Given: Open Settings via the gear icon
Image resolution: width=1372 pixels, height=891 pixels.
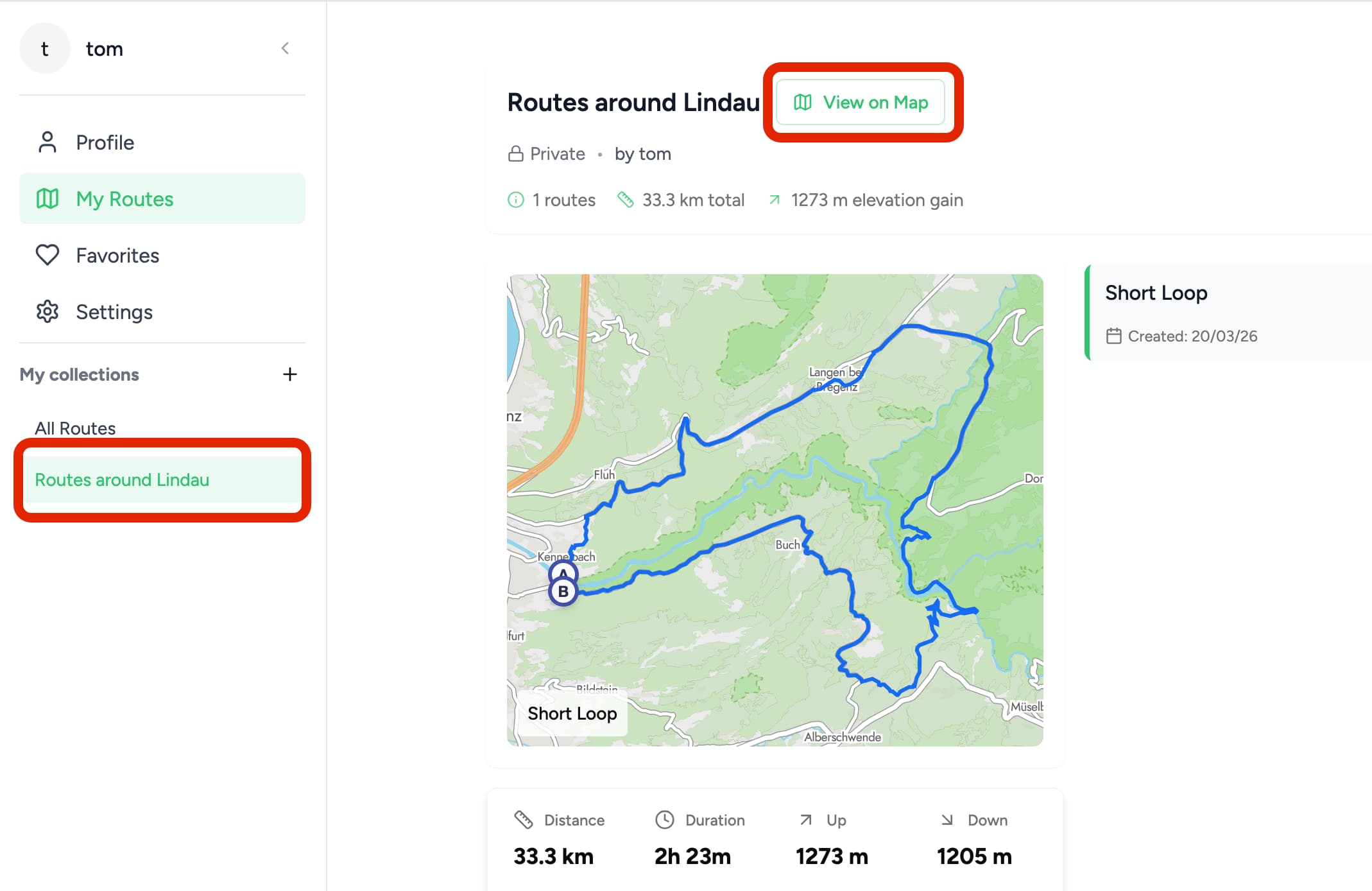Looking at the screenshot, I should point(47,312).
